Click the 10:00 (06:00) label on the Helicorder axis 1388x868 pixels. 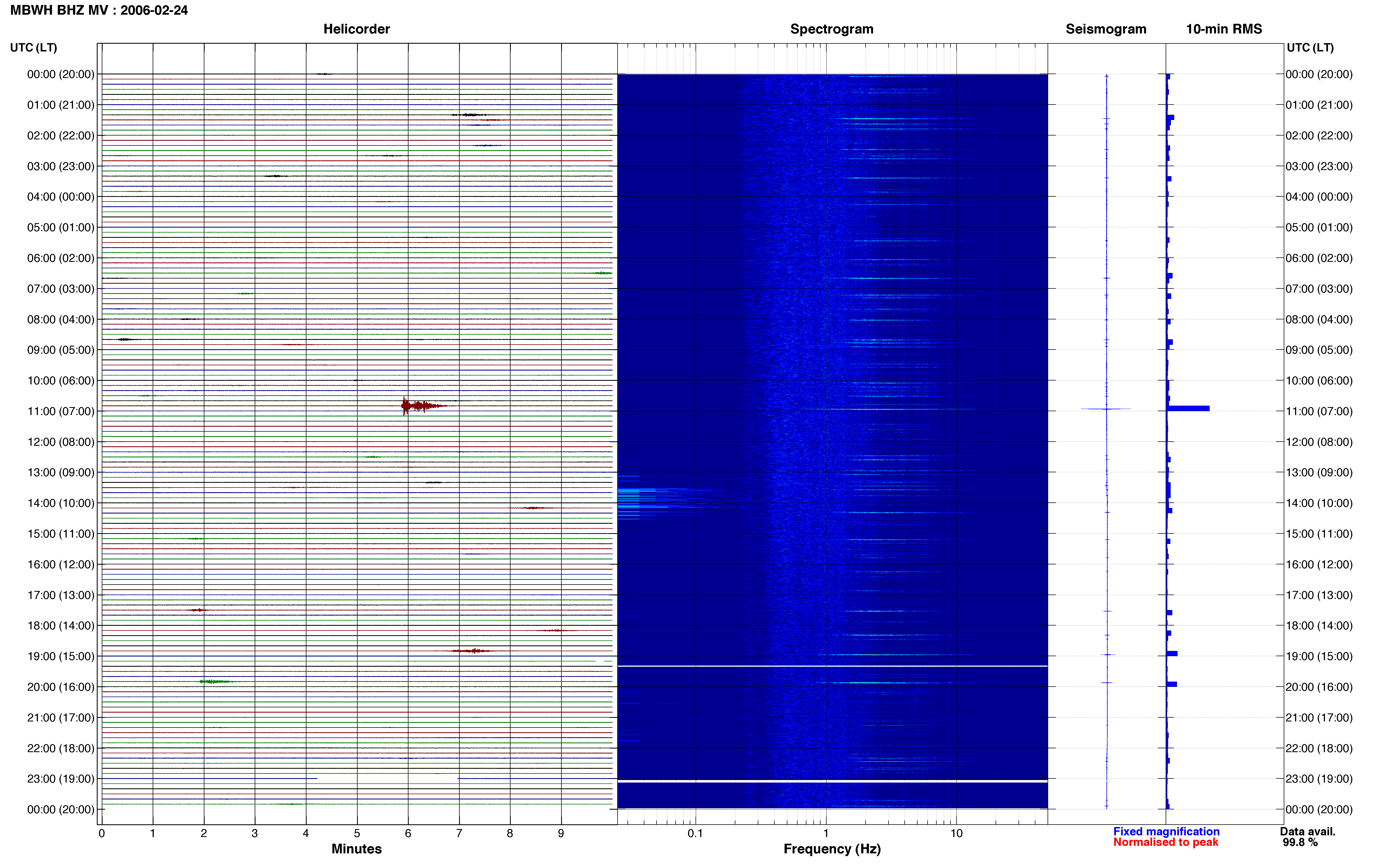[x=61, y=380]
